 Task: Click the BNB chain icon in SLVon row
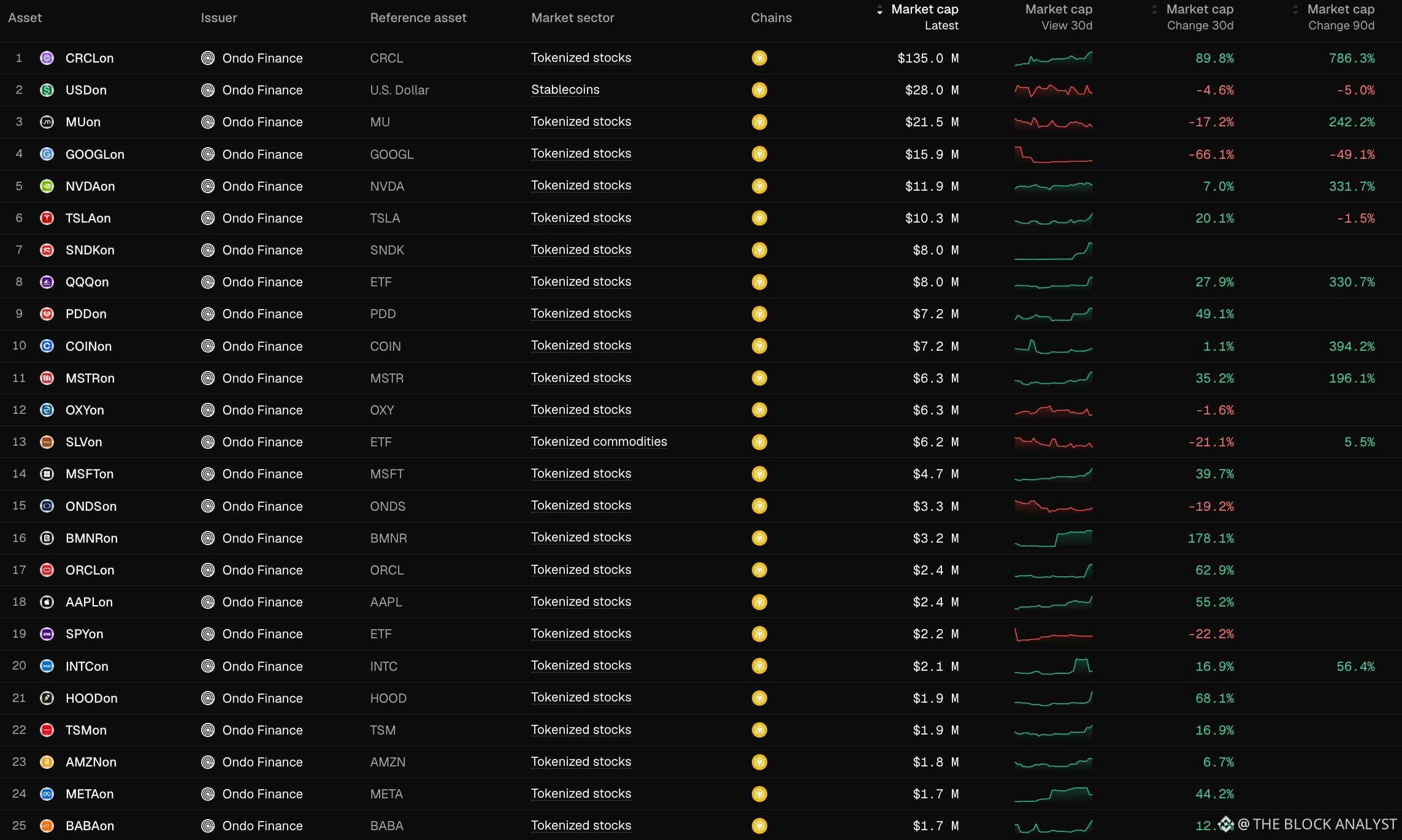point(759,442)
